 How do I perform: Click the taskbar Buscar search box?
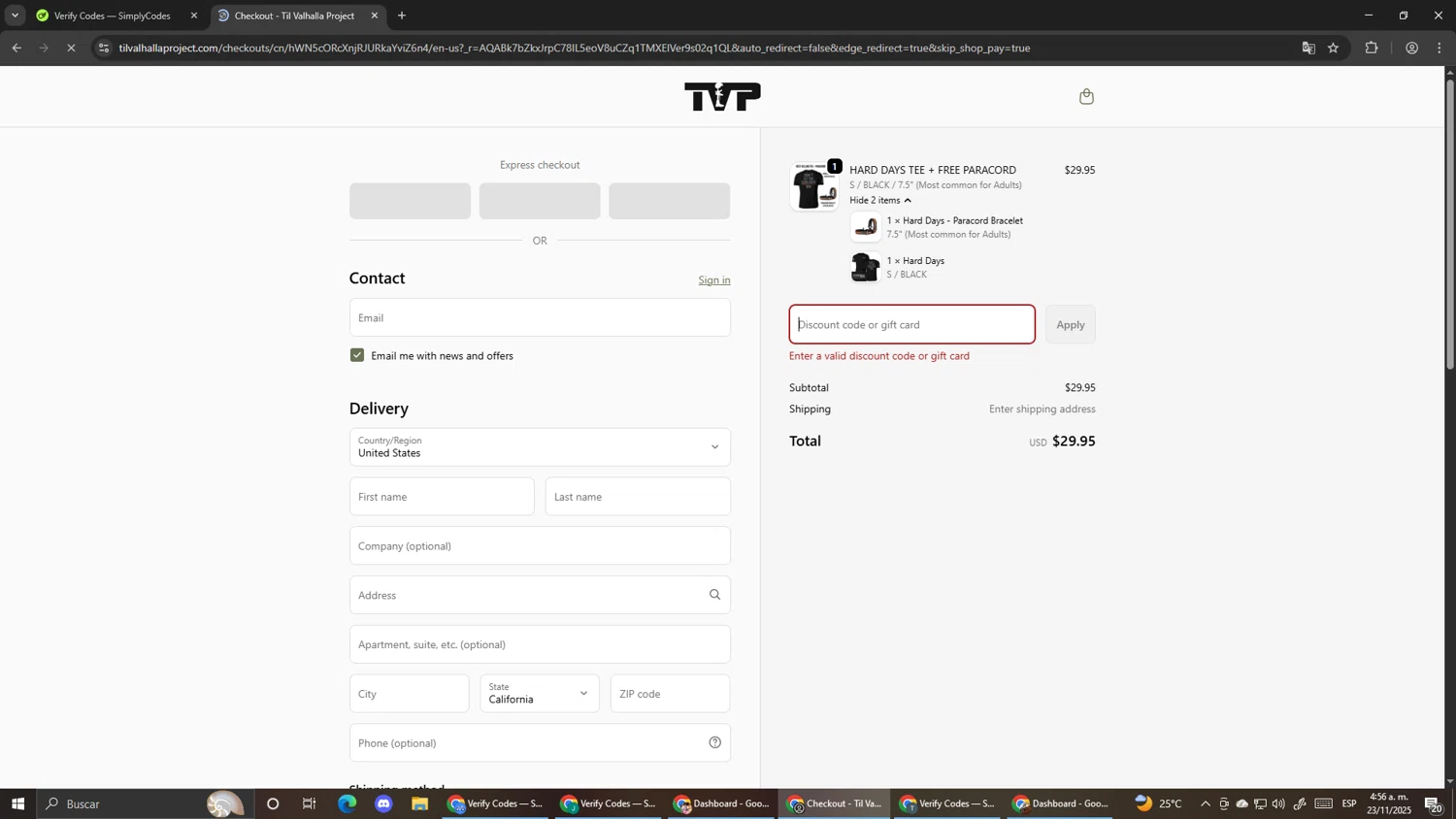tap(146, 803)
